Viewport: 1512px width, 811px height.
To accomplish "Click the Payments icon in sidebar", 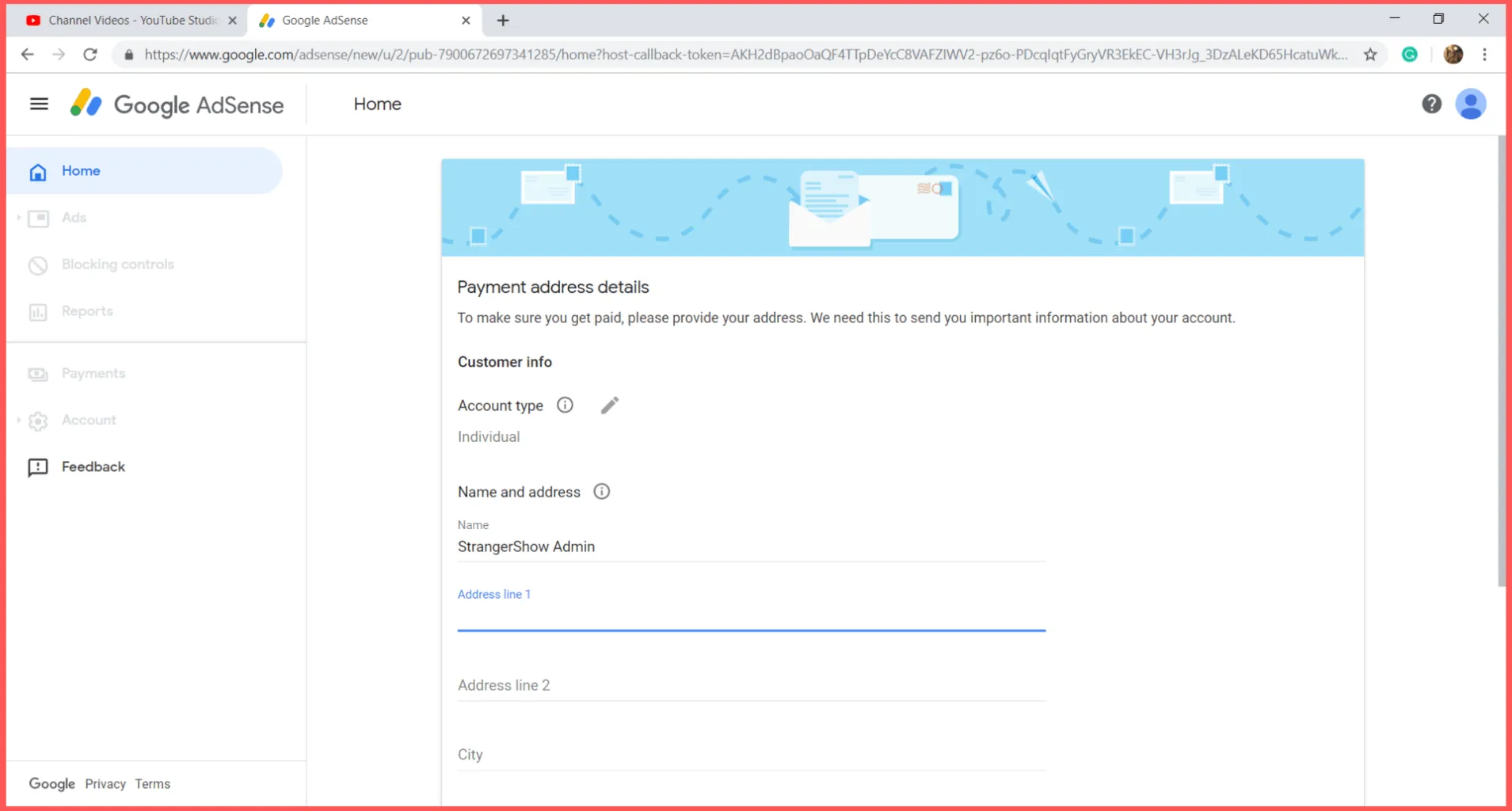I will [38, 374].
